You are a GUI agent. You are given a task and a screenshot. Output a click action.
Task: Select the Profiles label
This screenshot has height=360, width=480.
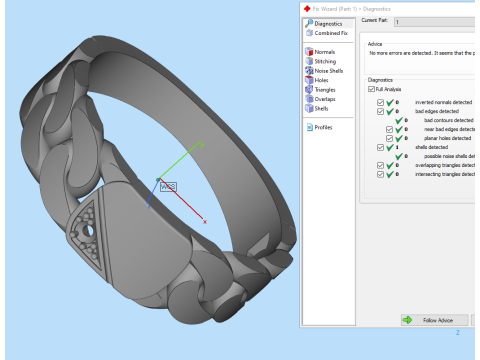[x=323, y=127]
